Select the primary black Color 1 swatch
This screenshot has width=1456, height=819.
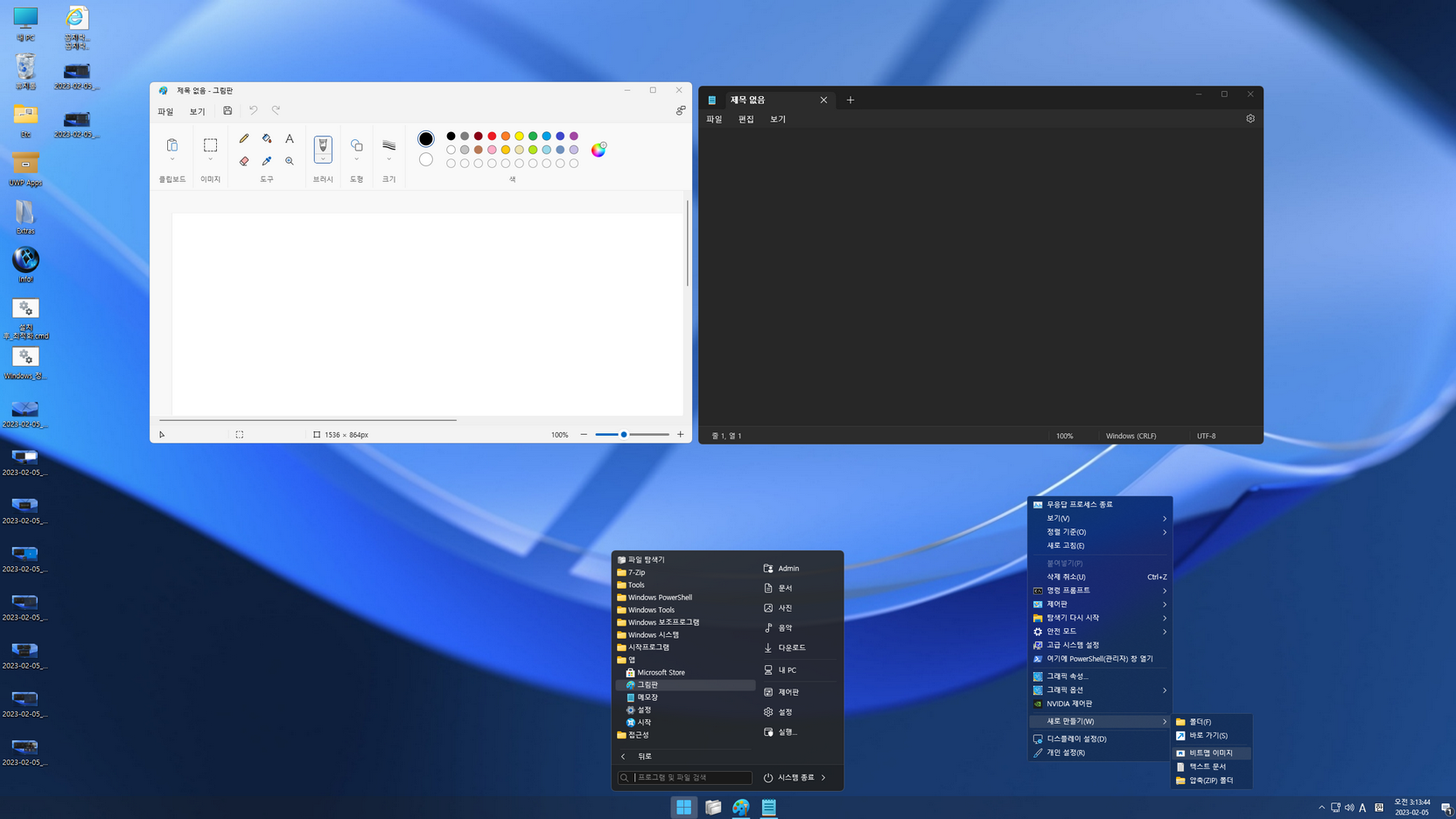pos(426,138)
